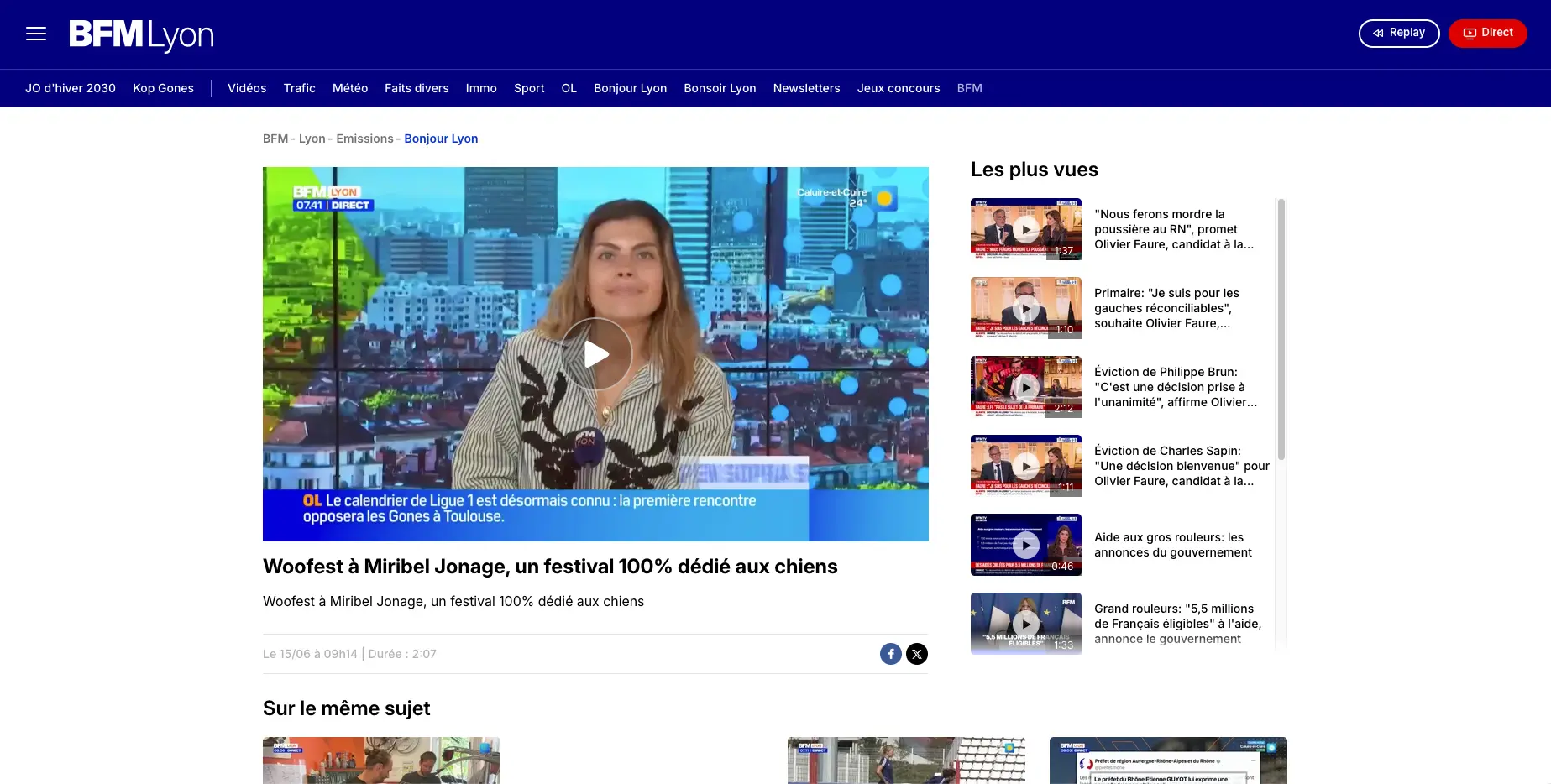Open the Météo section
The image size is (1551, 784).
[x=350, y=88]
